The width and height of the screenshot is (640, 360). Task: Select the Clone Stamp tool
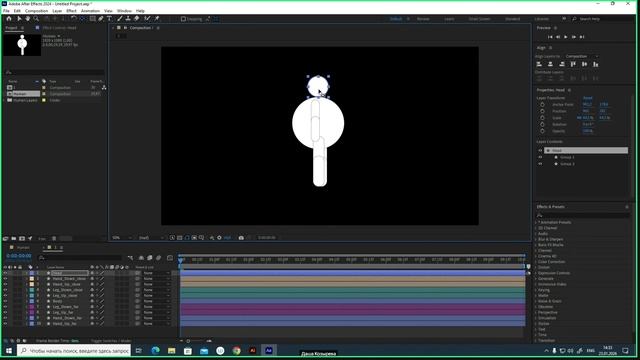[x=128, y=19]
